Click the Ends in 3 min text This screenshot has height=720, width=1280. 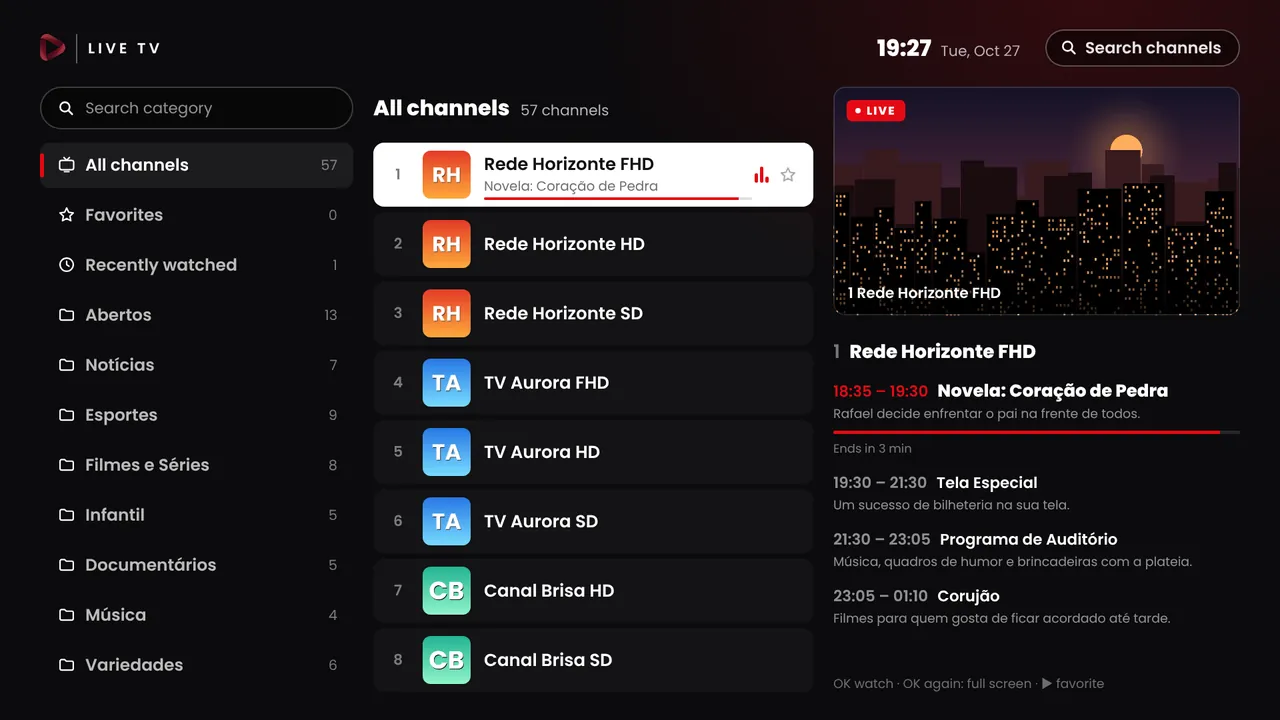pyautogui.click(x=872, y=448)
